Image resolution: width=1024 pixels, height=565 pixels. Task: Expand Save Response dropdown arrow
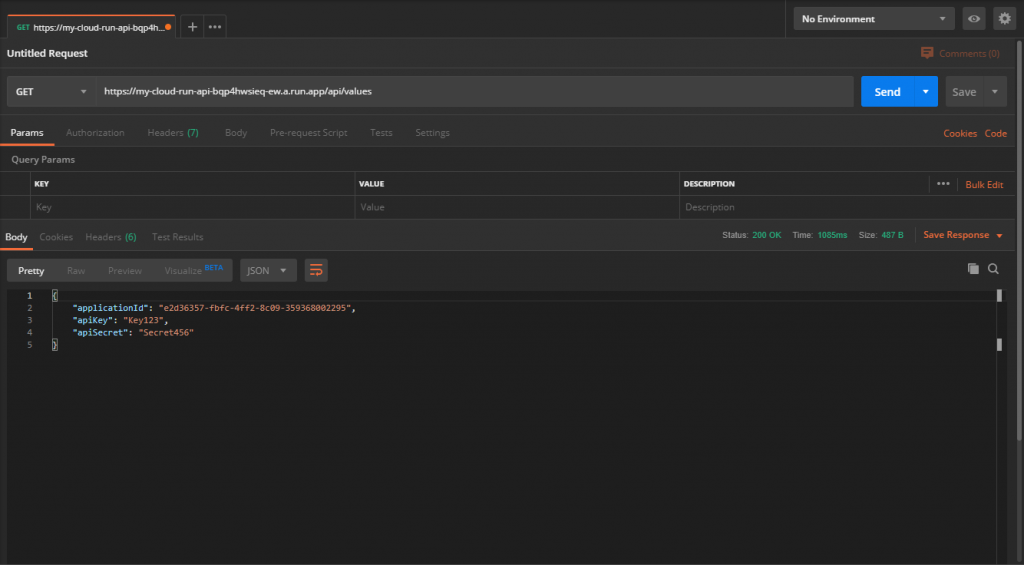[x=999, y=235]
